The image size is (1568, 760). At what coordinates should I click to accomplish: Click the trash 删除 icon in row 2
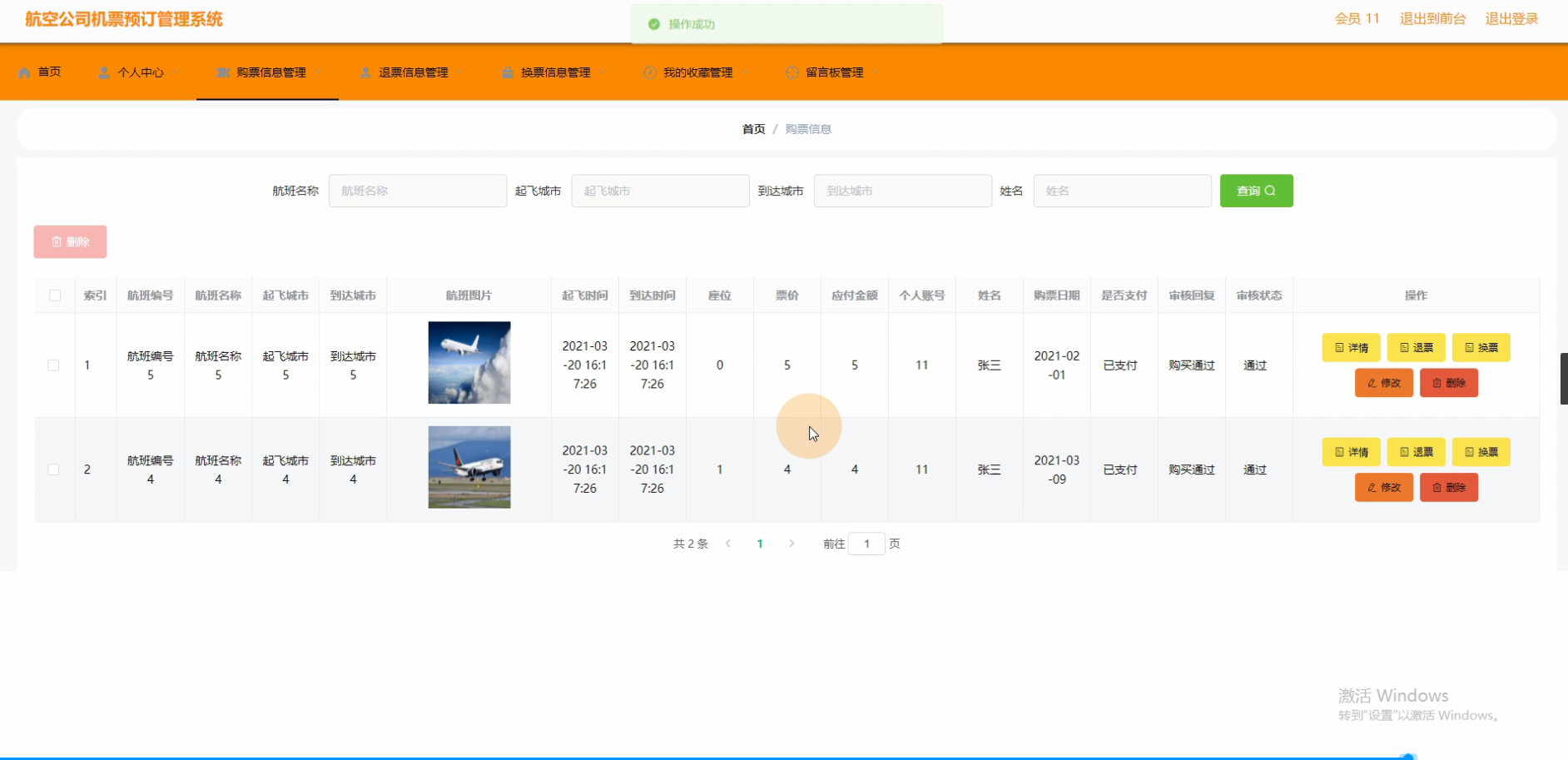point(1437,488)
